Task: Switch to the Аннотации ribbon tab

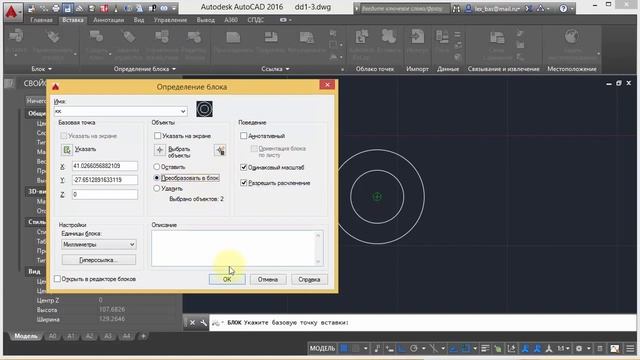Action: click(108, 20)
